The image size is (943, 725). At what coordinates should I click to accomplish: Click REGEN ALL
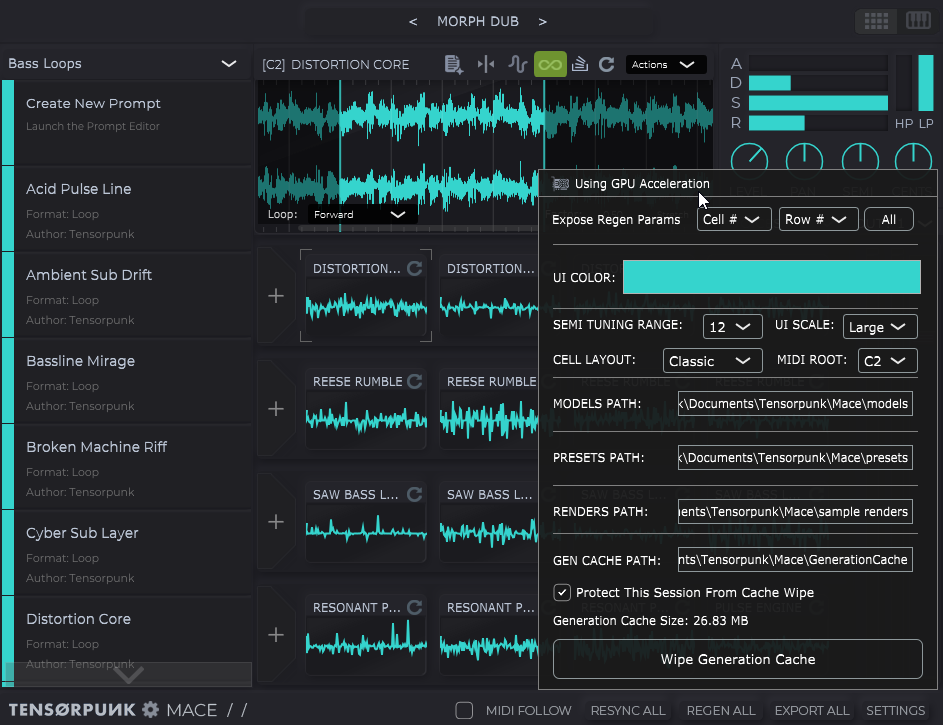[721, 711]
